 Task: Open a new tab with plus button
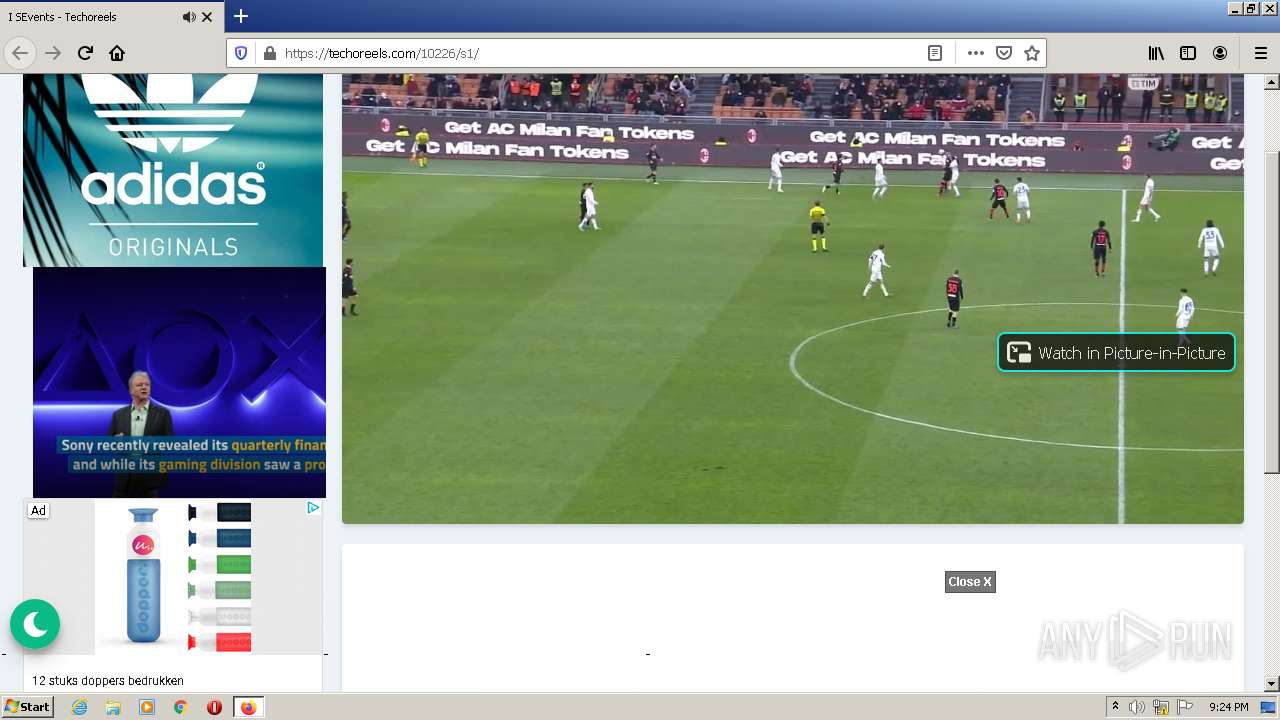click(x=241, y=16)
